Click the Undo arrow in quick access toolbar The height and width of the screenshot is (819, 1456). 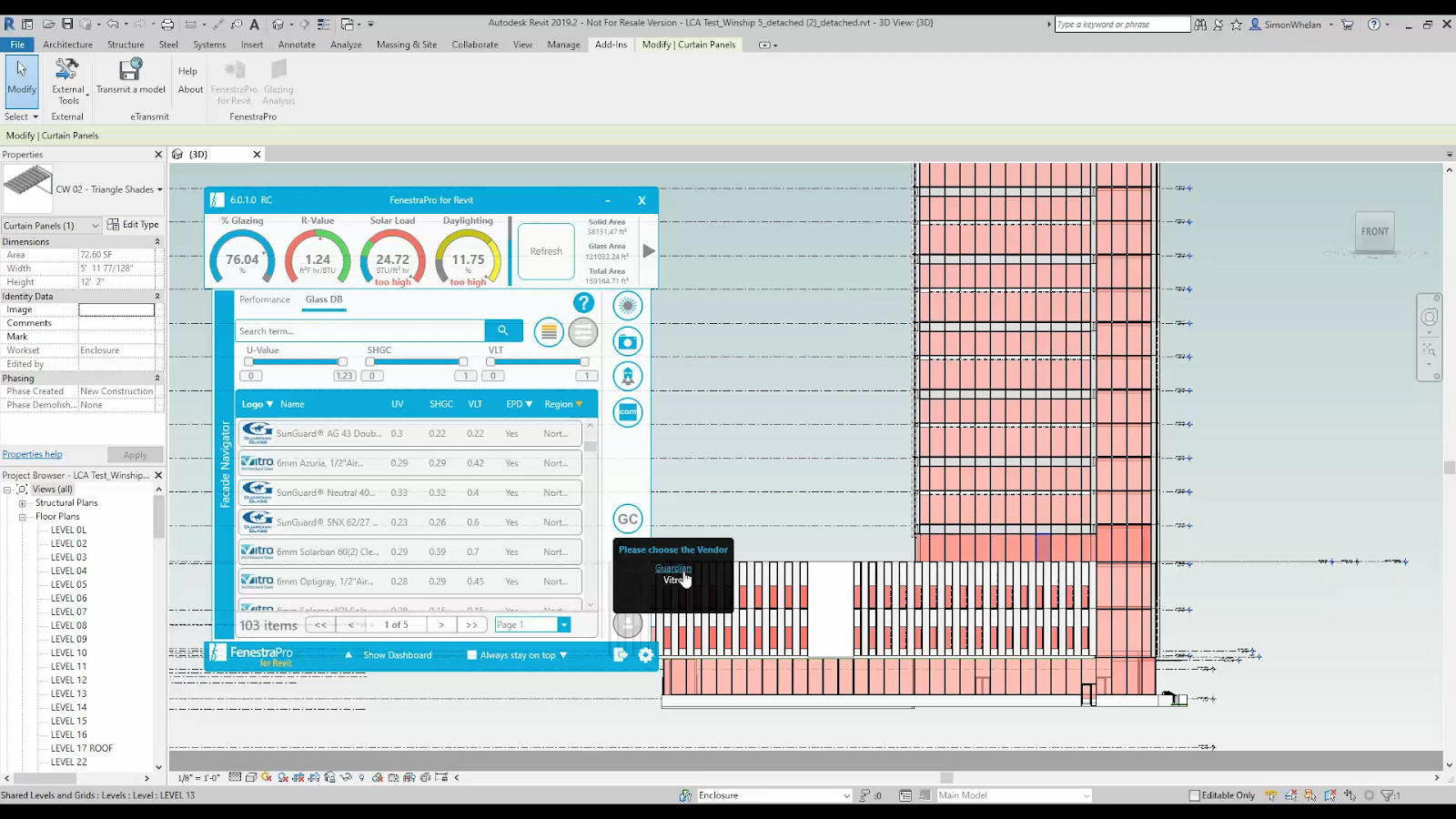(113, 24)
